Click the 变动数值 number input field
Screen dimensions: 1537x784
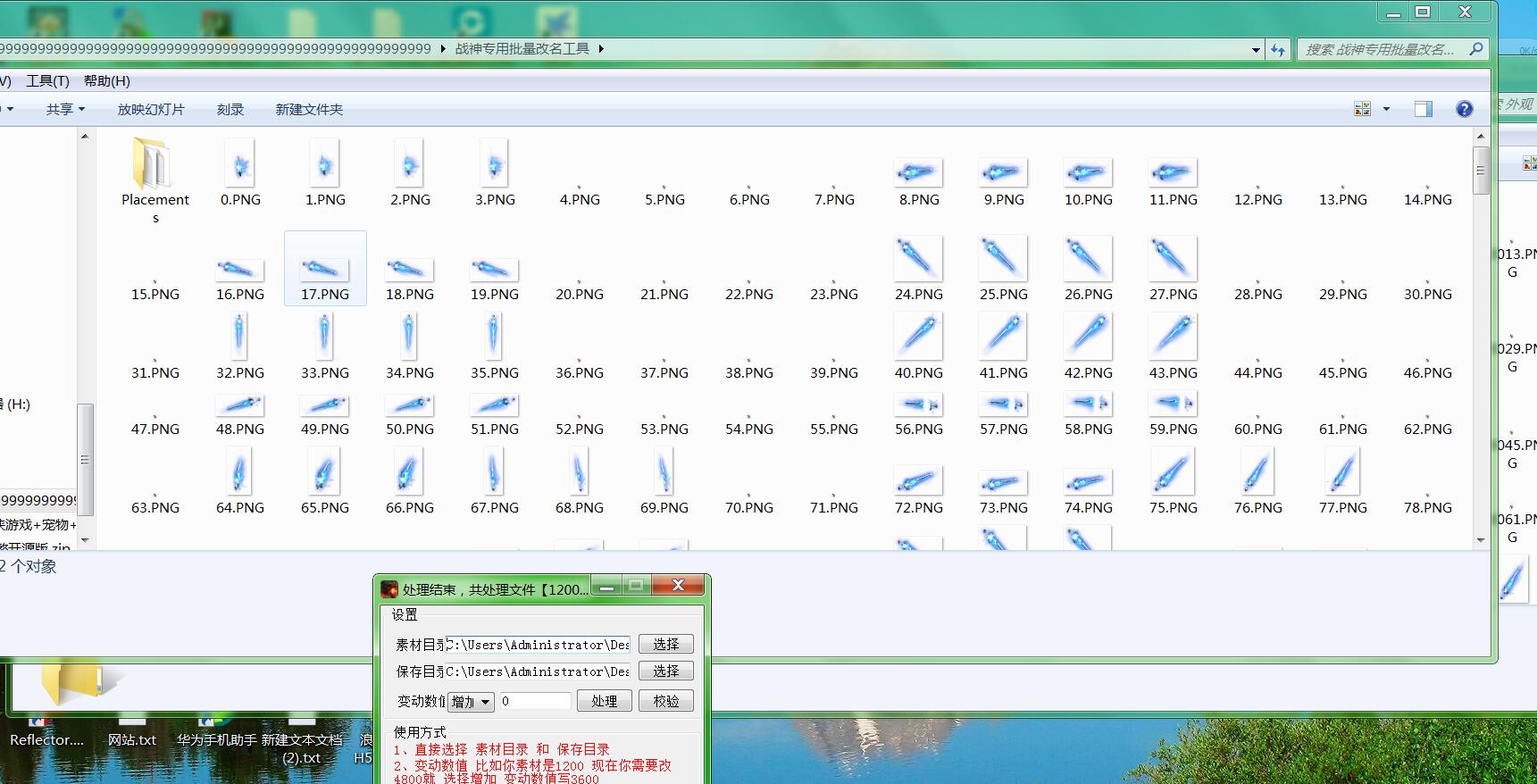pyautogui.click(x=534, y=701)
